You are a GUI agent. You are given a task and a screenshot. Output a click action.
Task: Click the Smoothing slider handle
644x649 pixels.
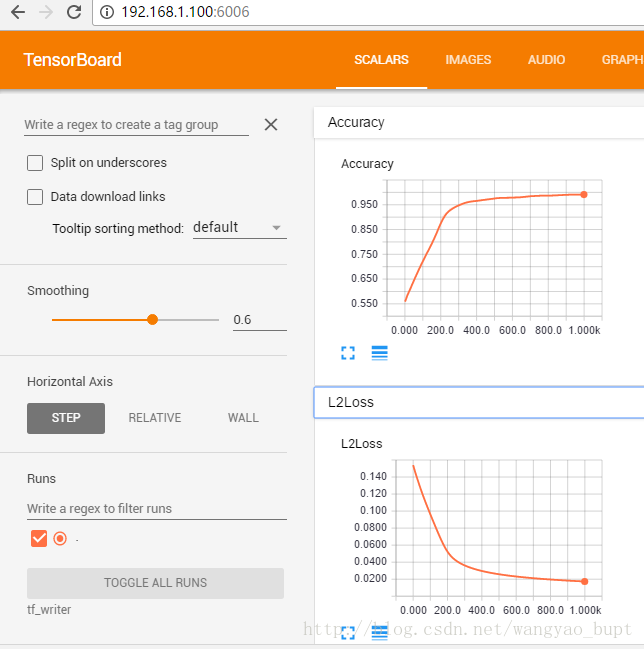152,320
